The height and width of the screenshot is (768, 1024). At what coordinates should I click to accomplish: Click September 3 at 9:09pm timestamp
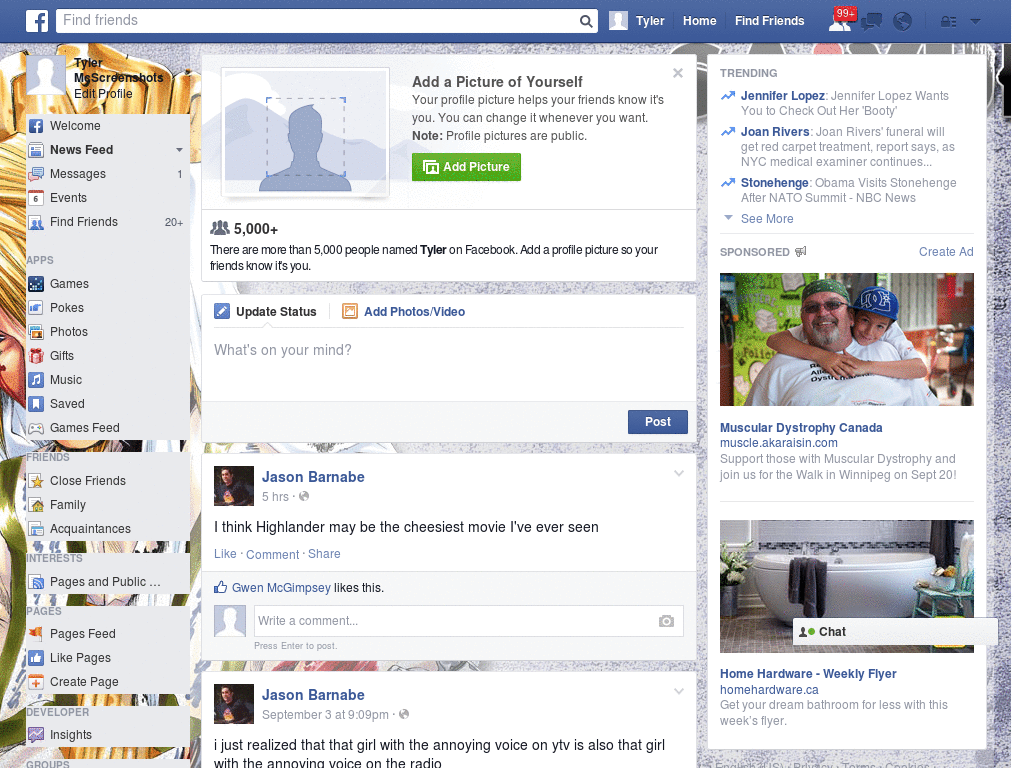click(325, 715)
